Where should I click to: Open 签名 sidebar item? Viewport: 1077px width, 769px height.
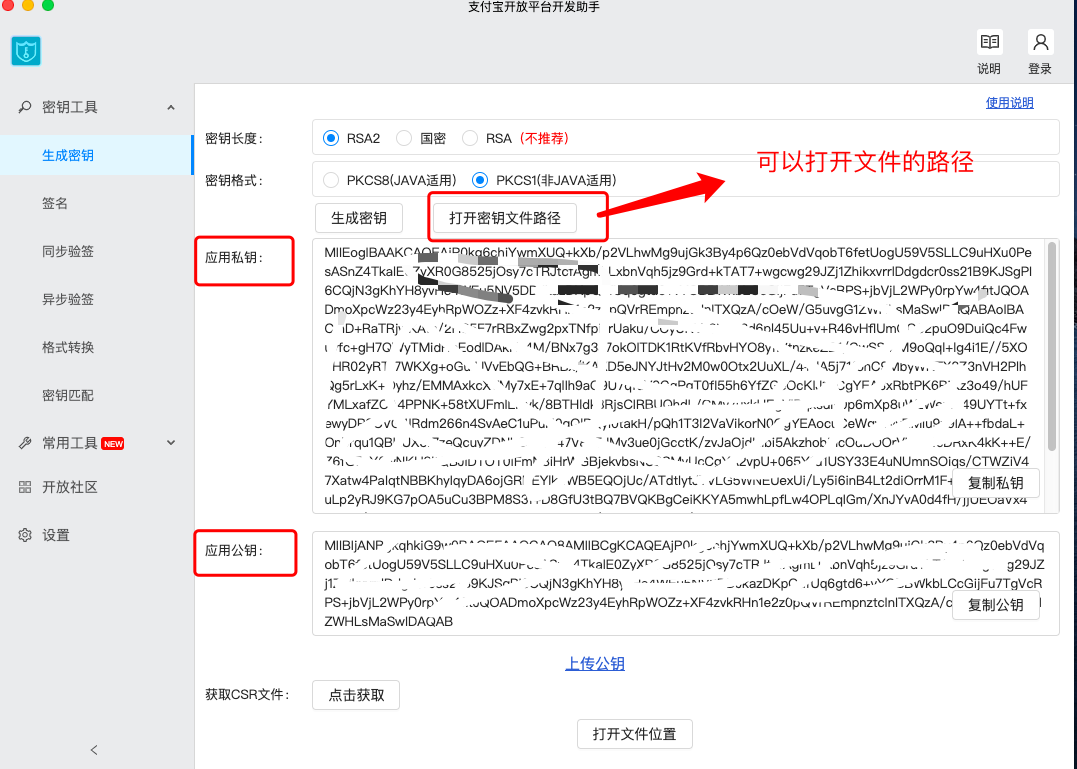(96, 203)
